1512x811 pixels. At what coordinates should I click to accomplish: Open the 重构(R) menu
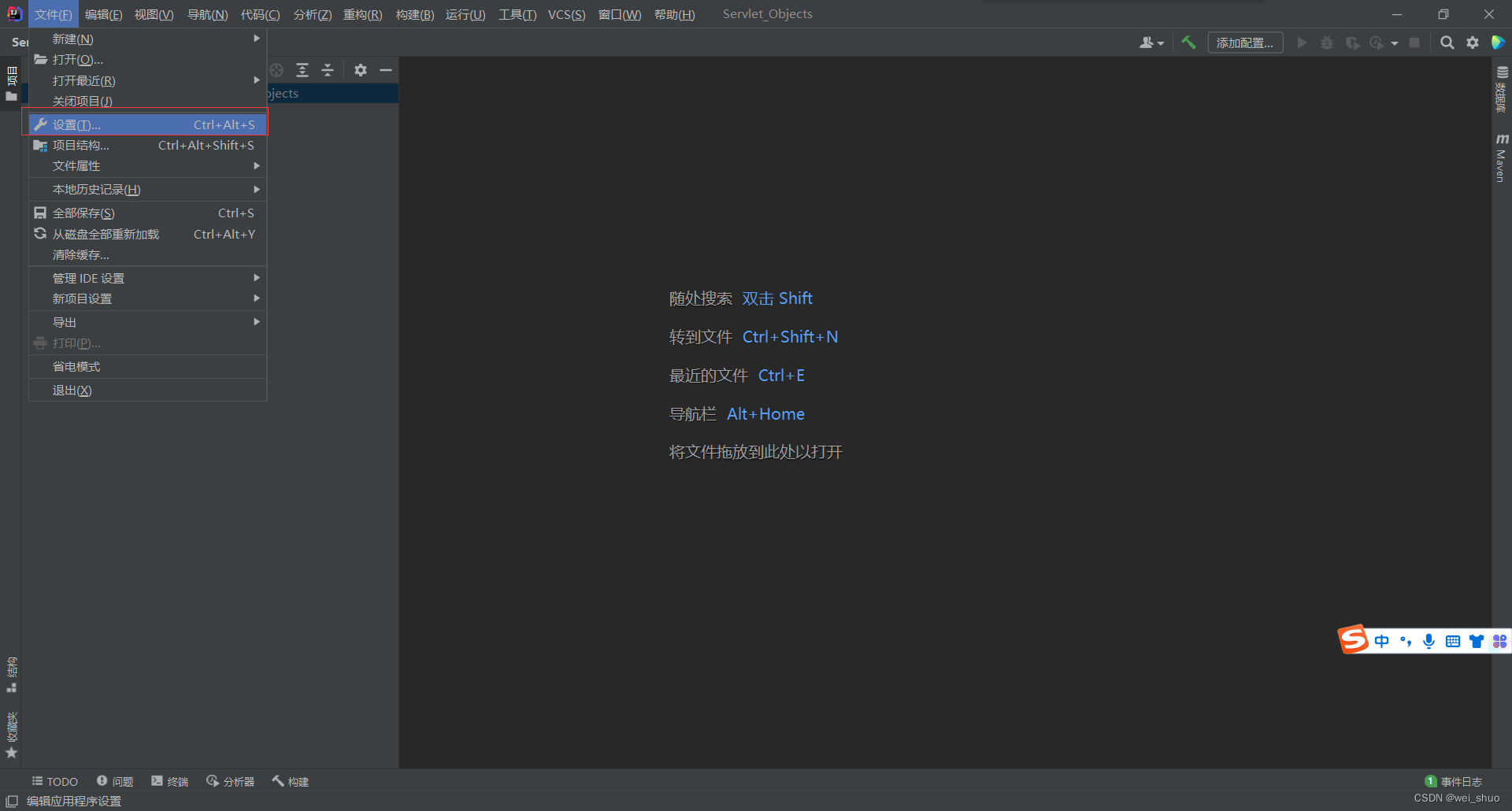coord(362,14)
